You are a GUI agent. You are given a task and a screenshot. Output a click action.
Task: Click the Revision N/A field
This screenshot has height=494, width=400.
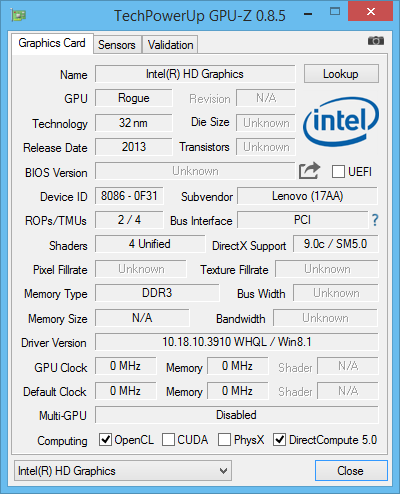[x=266, y=98]
